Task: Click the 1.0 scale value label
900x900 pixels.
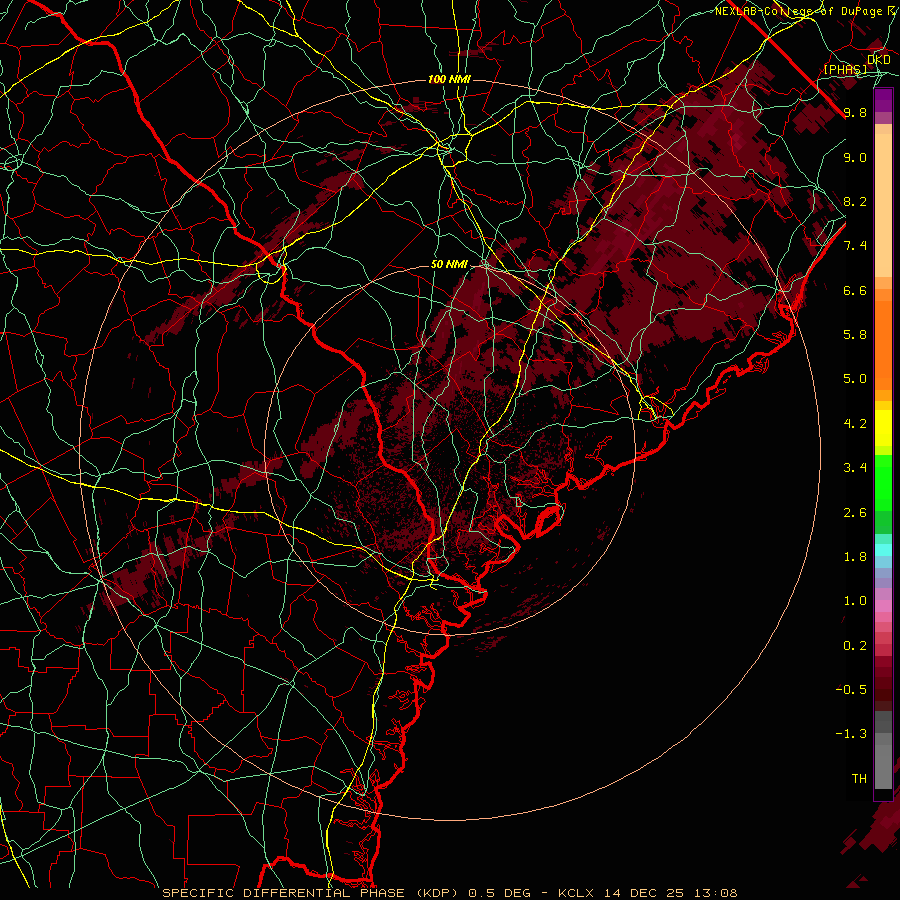Action: tap(855, 601)
